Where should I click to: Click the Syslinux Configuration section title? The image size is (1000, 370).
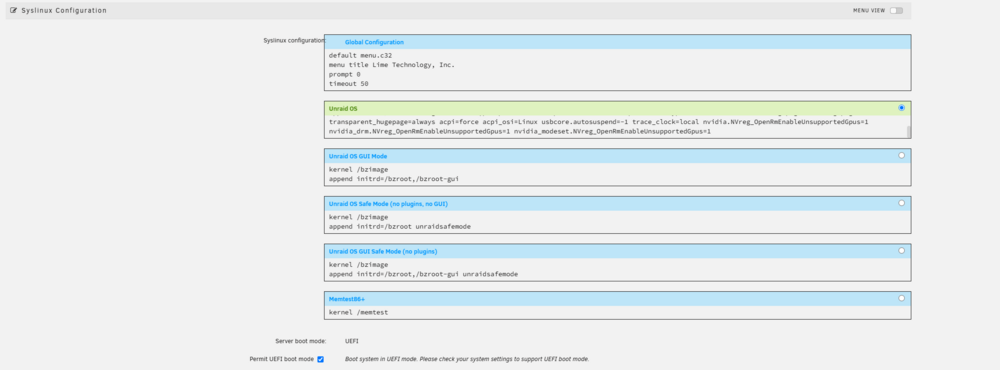[64, 10]
